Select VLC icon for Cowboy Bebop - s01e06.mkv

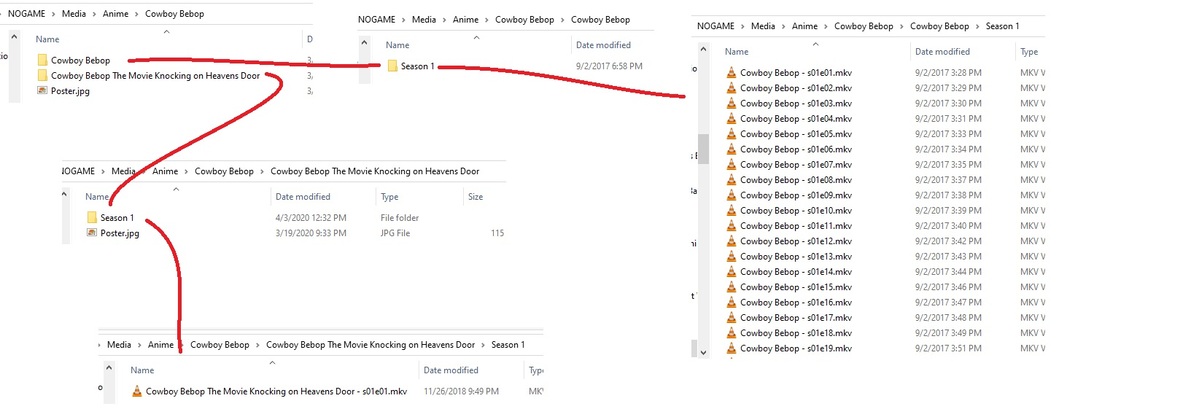[732, 149]
